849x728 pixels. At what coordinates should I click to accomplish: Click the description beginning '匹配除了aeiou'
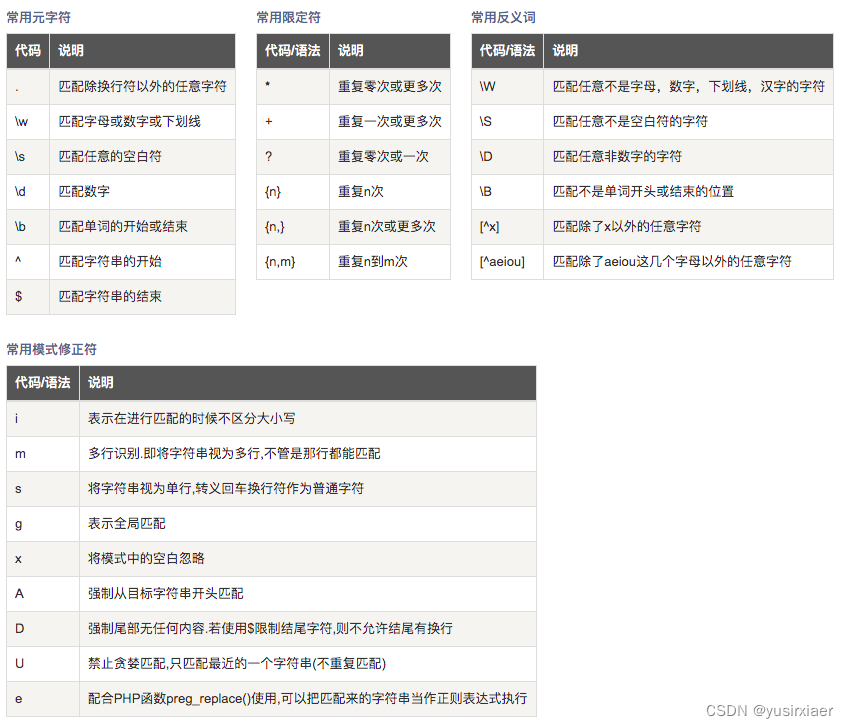pyautogui.click(x=672, y=262)
